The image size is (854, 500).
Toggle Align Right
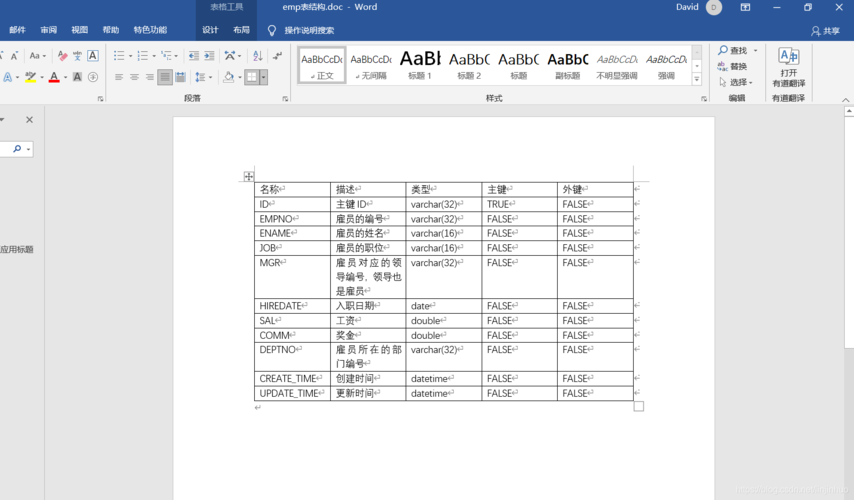click(x=149, y=77)
